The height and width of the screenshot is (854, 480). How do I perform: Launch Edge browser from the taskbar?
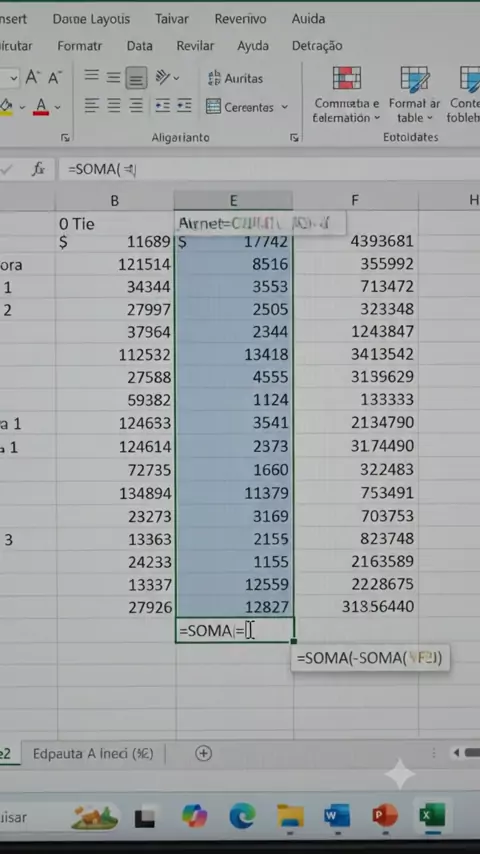[x=242, y=816]
